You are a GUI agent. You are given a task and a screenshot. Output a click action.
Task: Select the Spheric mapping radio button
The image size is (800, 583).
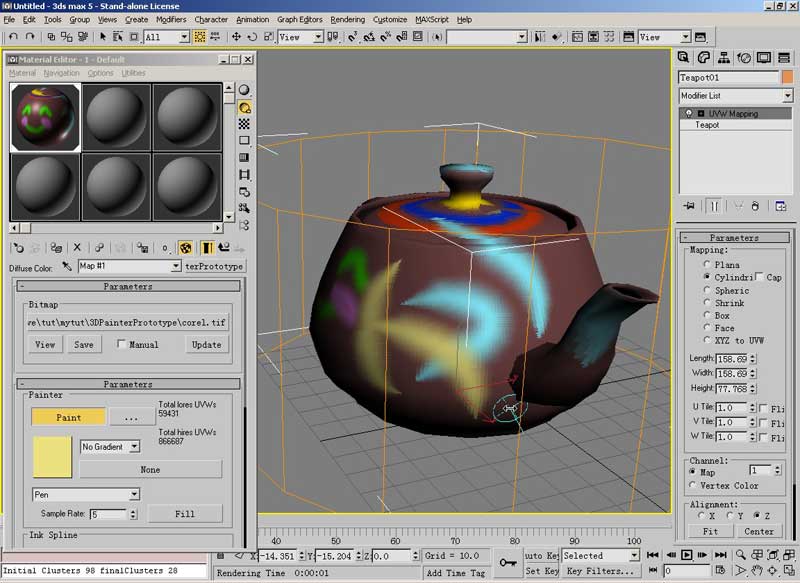pos(707,290)
